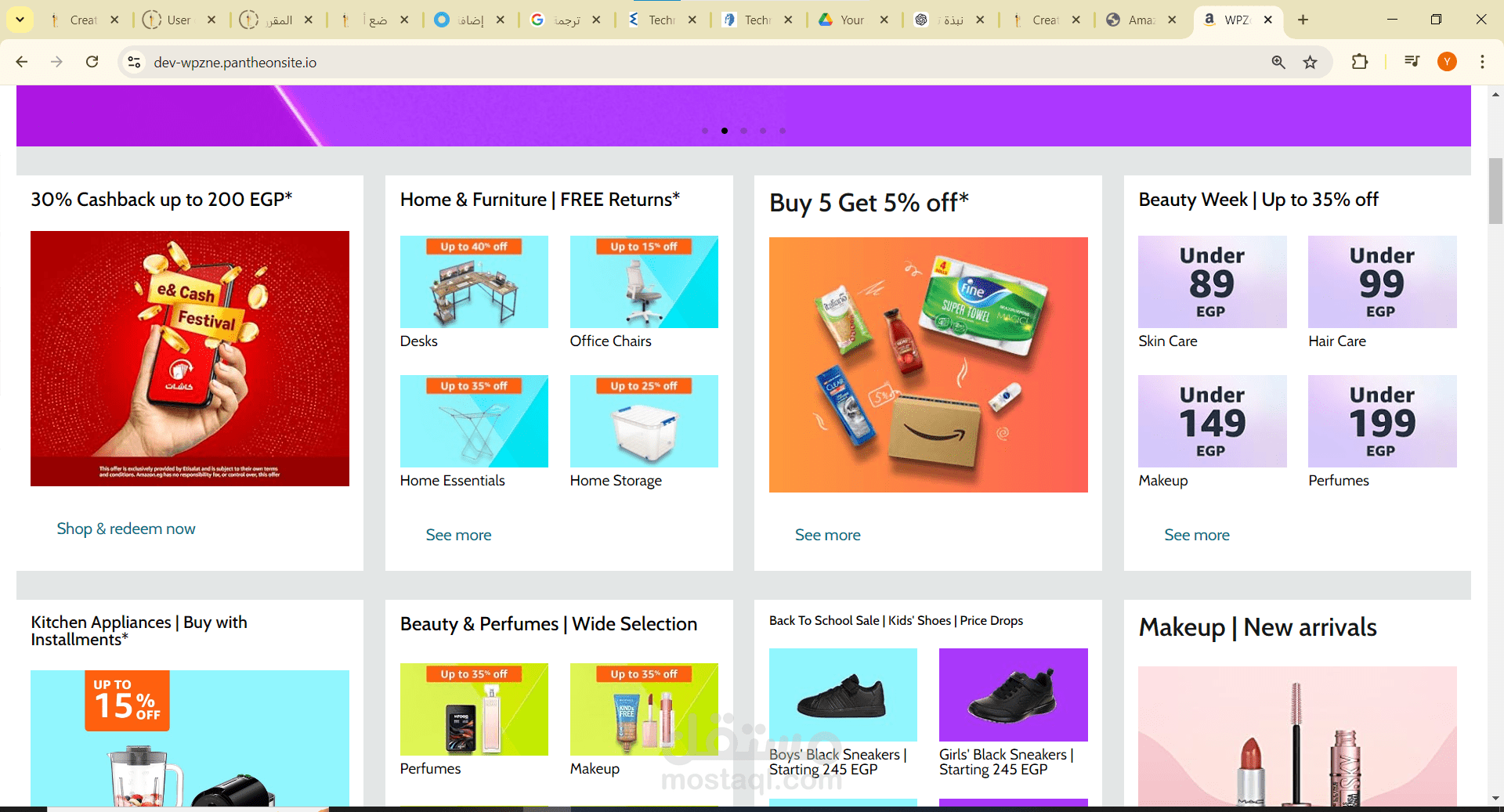Close the Amaz tab
The height and width of the screenshot is (812, 1504).
tap(1172, 20)
